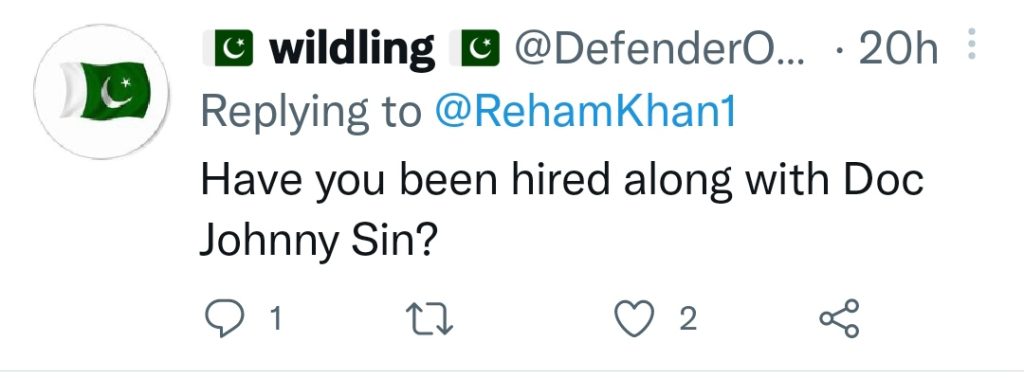Open the tweet's 20h timestamp
The width and height of the screenshot is (1024, 378).
click(899, 48)
